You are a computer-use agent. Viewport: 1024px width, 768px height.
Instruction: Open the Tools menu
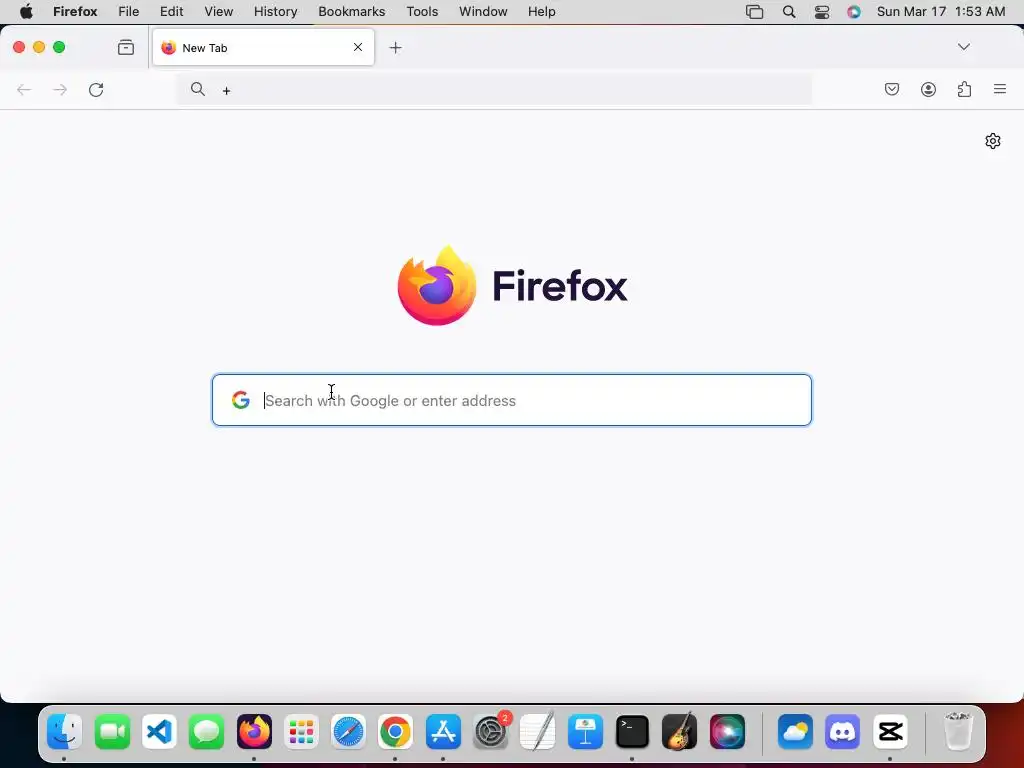423,12
